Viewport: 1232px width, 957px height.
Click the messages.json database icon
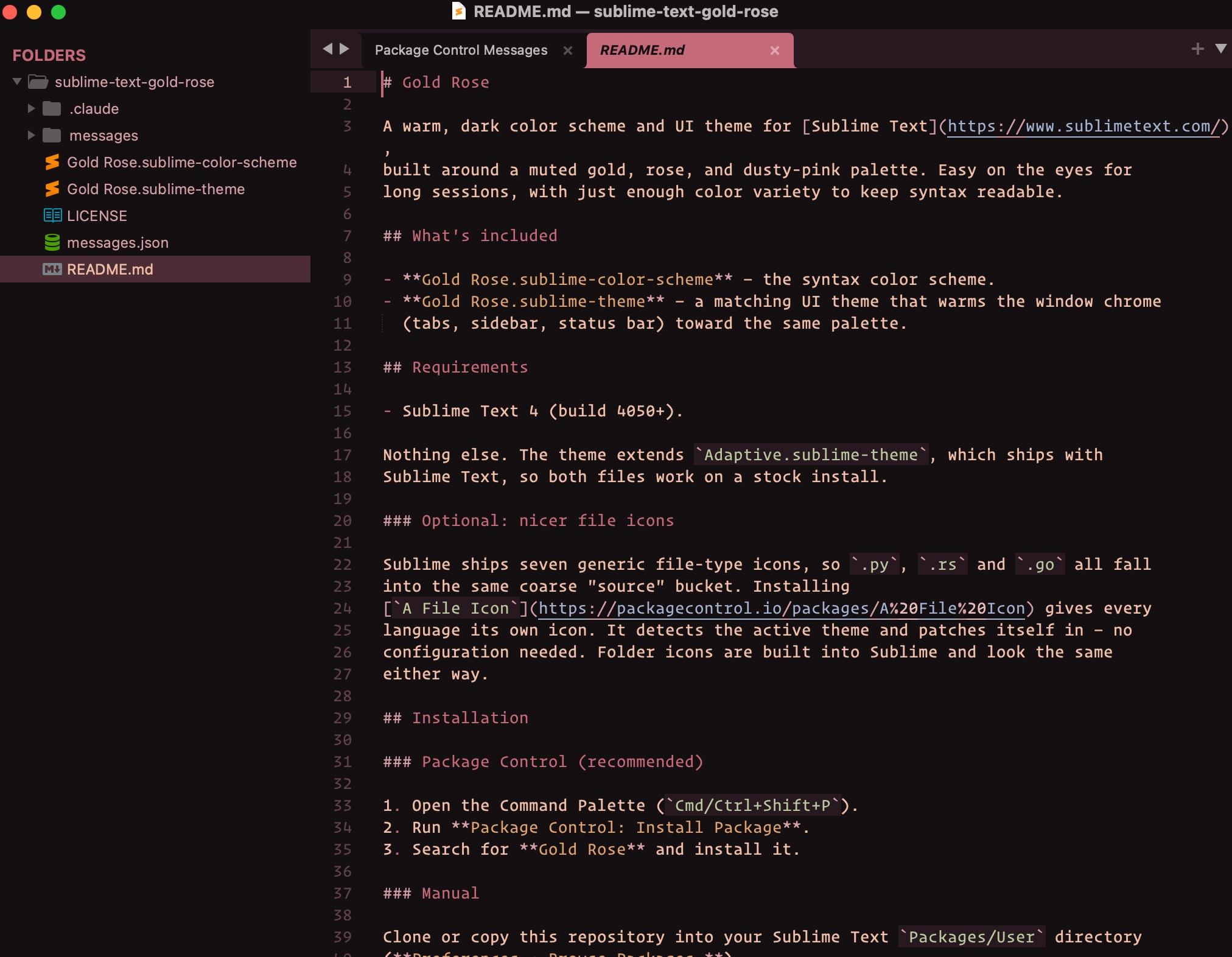click(52, 242)
